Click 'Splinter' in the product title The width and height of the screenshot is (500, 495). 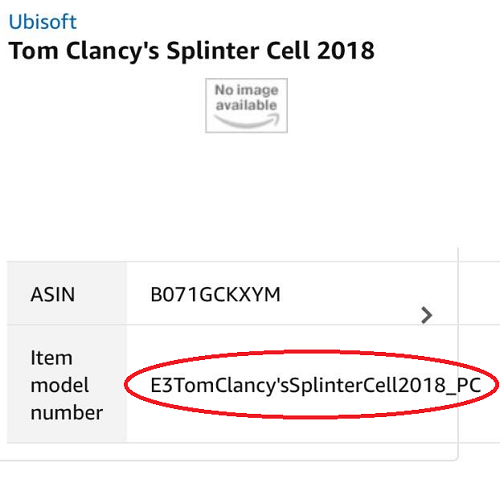(x=213, y=51)
